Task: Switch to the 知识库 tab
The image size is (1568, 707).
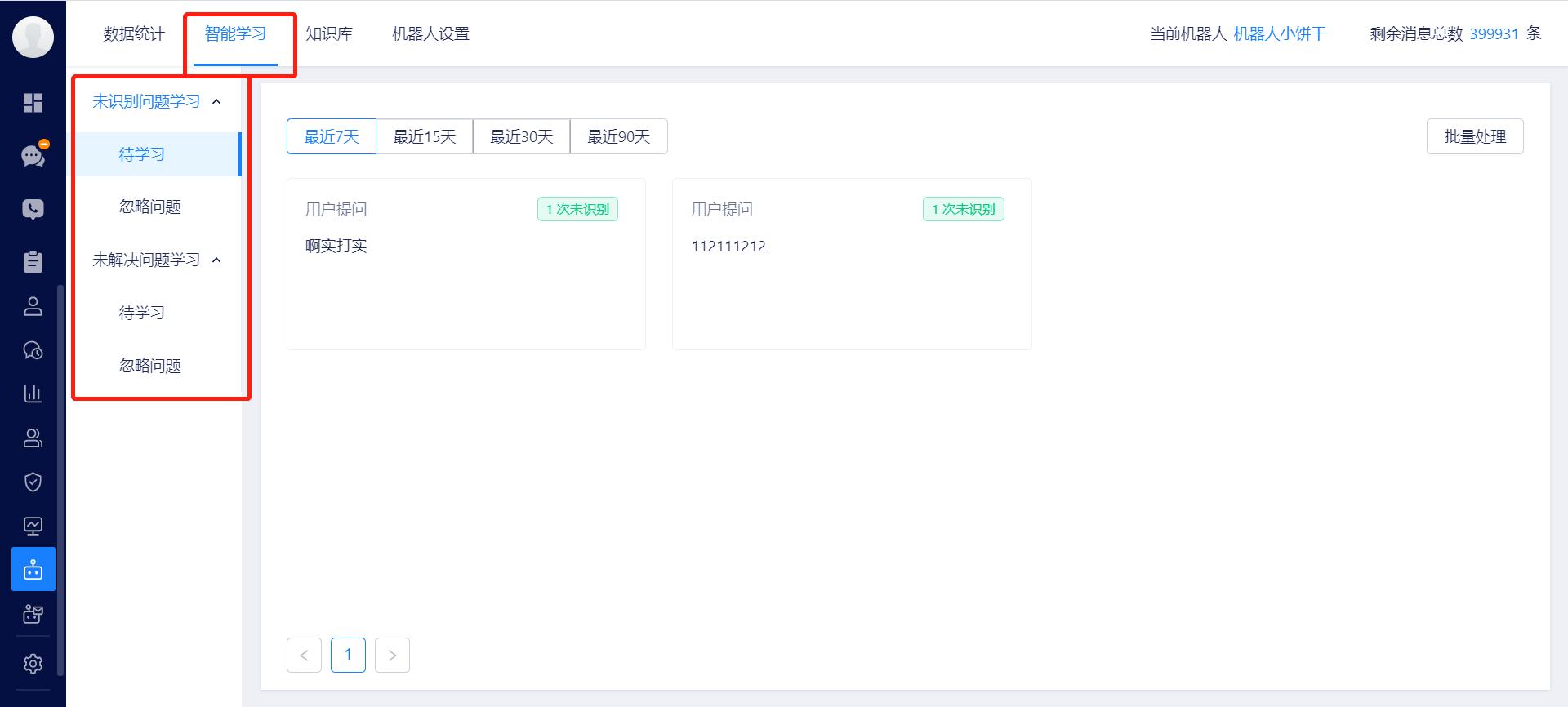Action: click(x=329, y=34)
